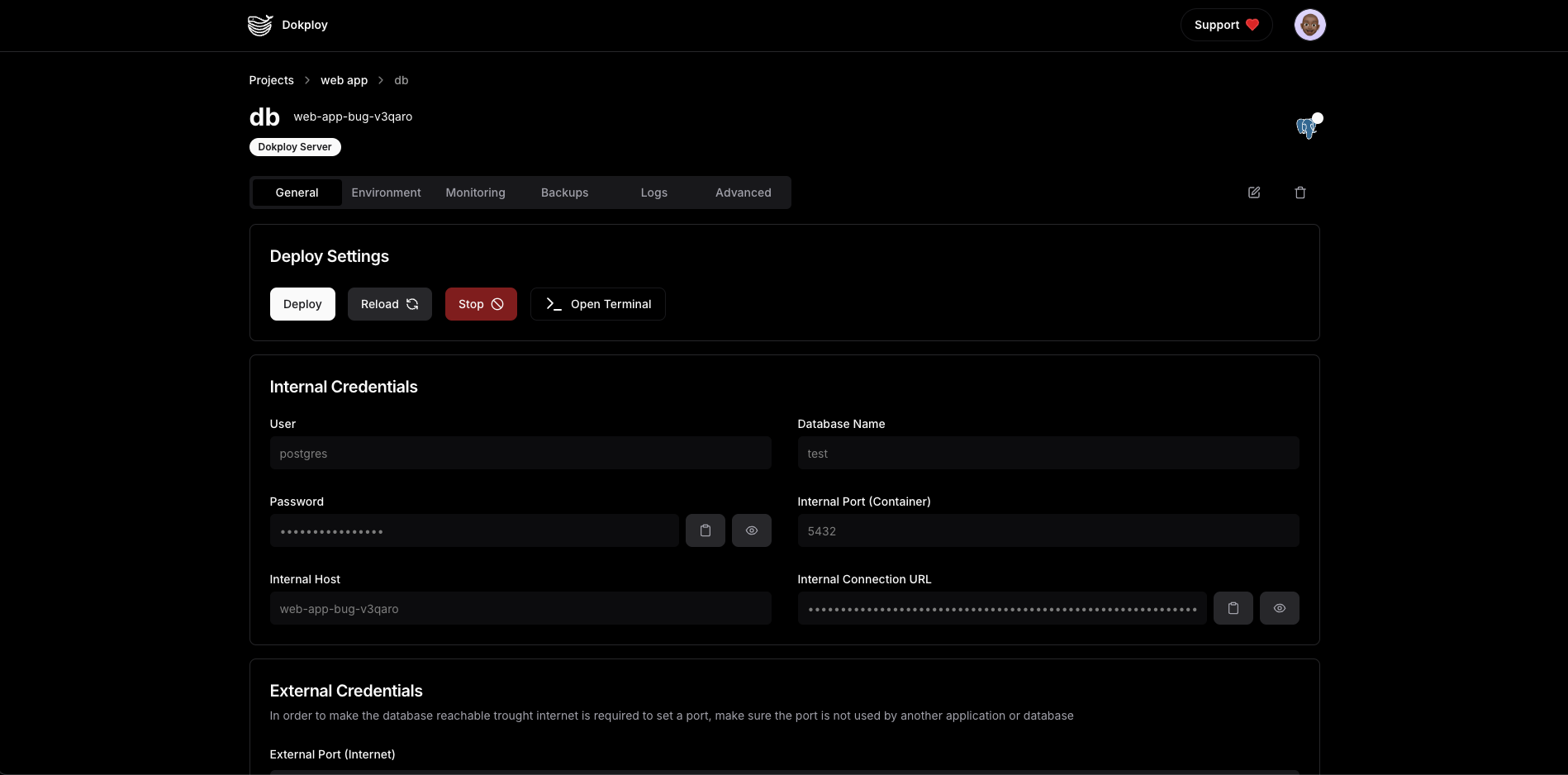This screenshot has height=775, width=1568.
Task: Copy the Internal Connection URL
Action: click(1233, 608)
